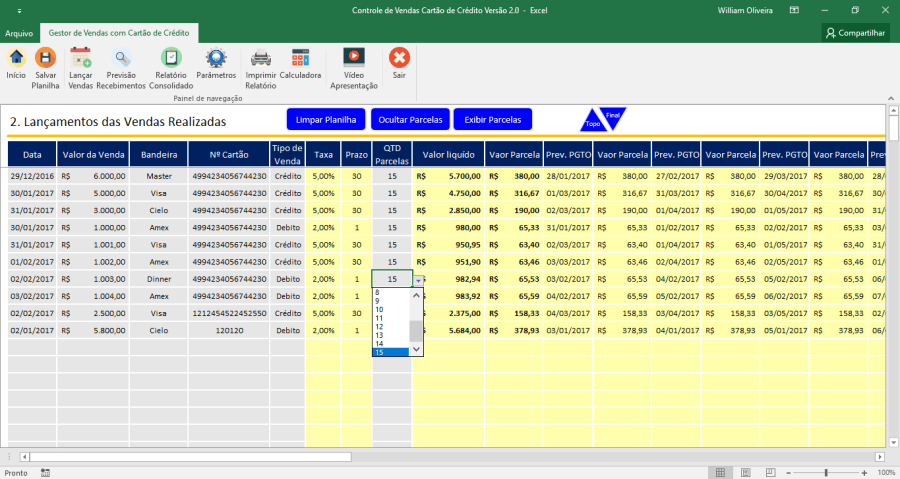Click Limpar Planilha button
This screenshot has width=900, height=479.
[x=326, y=119]
